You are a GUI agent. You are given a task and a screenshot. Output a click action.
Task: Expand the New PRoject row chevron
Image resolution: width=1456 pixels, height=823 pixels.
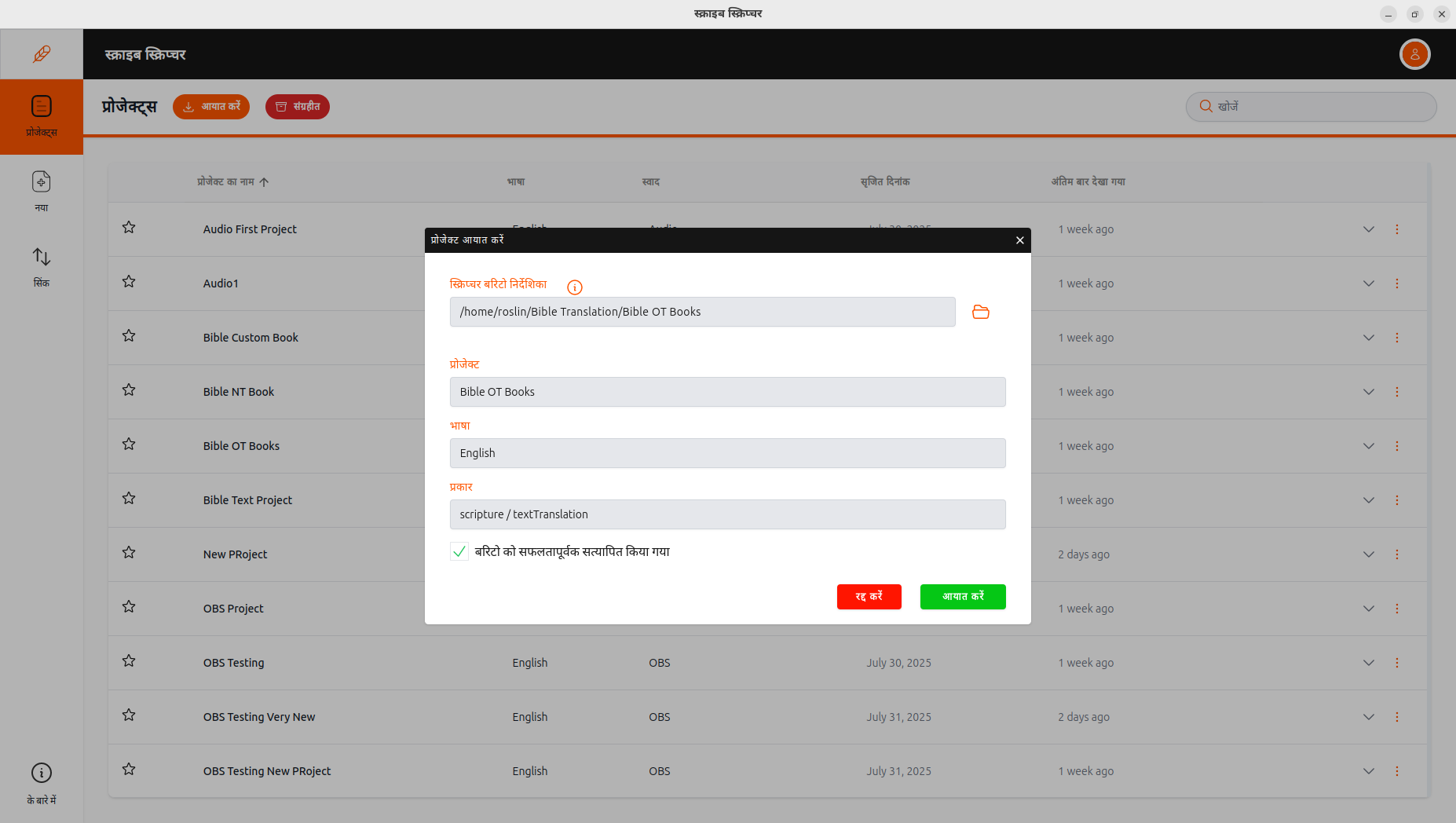click(x=1368, y=554)
